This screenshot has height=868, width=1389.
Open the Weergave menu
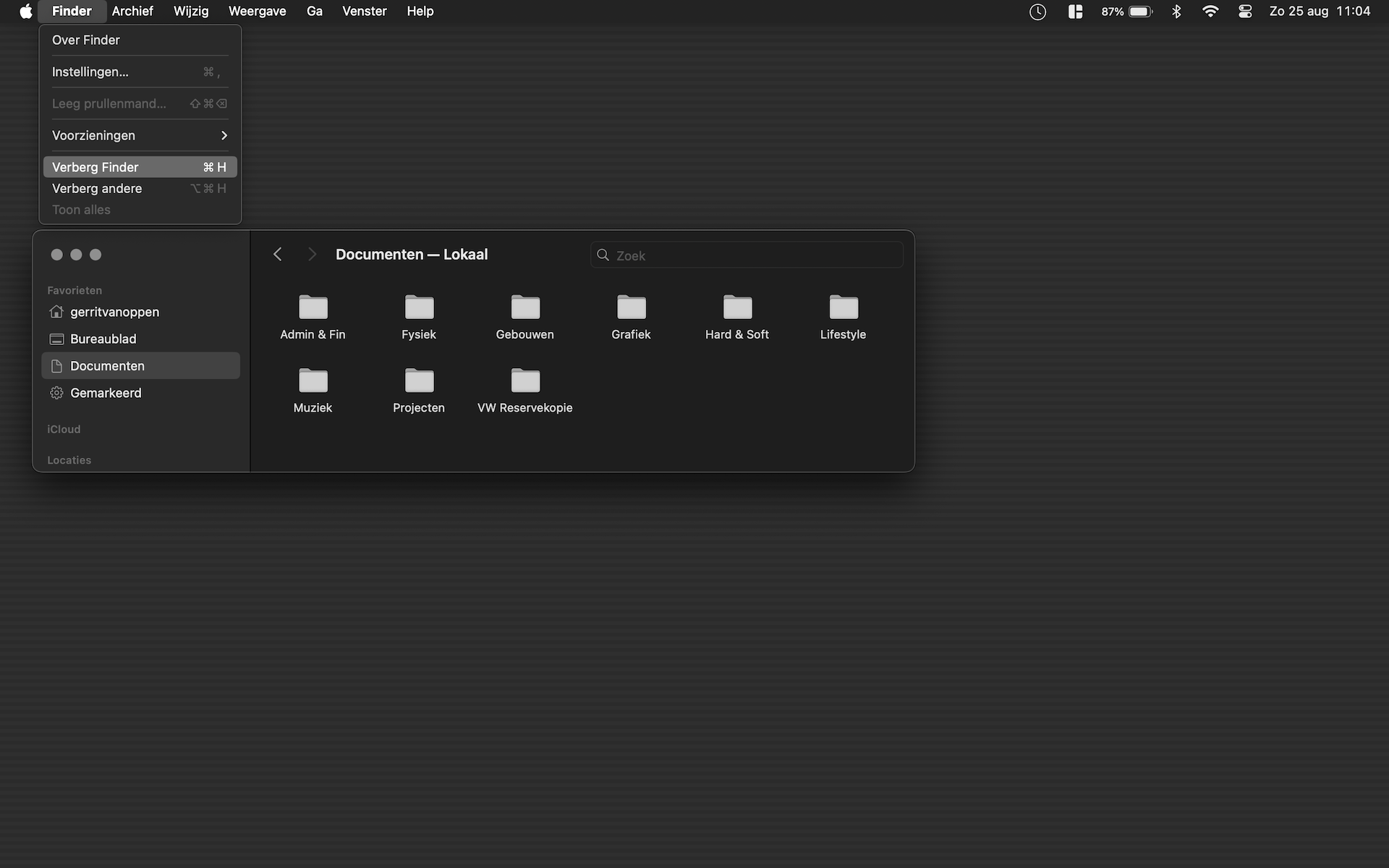(x=257, y=11)
